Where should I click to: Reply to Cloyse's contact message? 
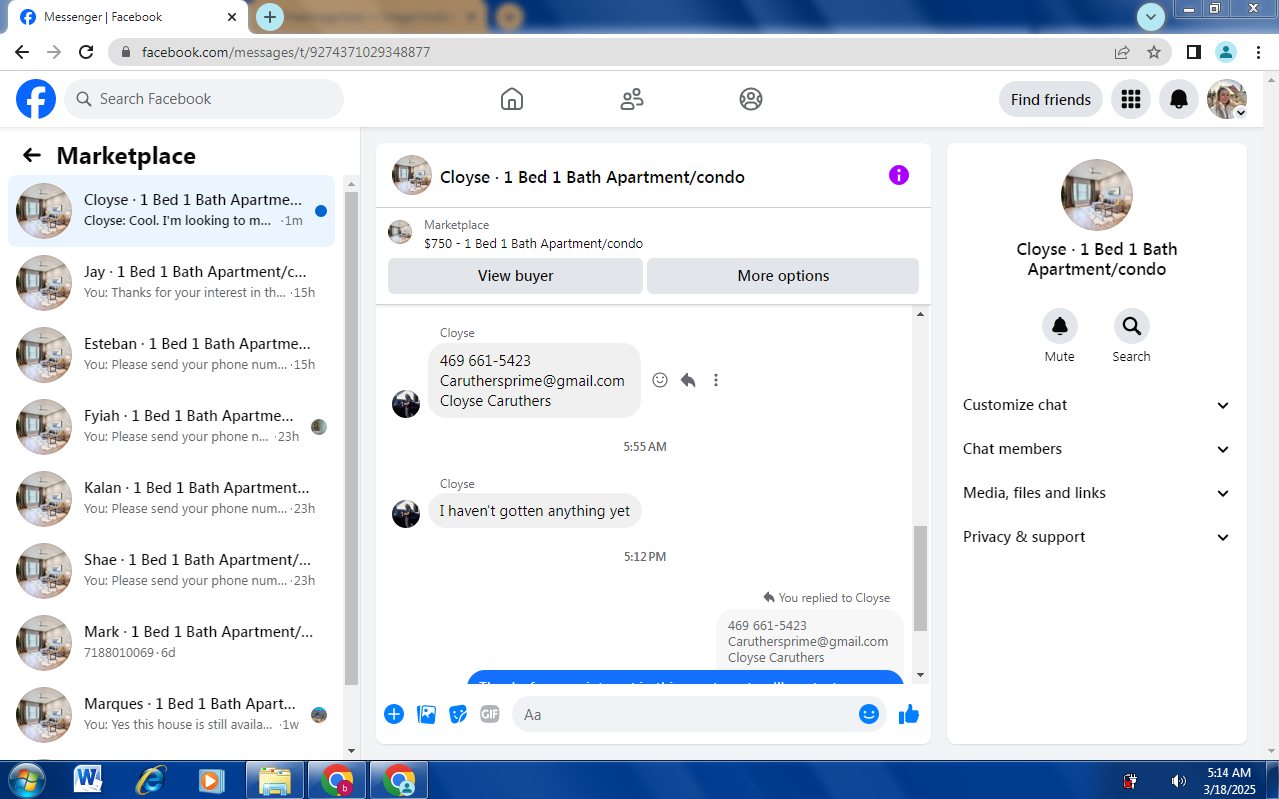click(688, 380)
